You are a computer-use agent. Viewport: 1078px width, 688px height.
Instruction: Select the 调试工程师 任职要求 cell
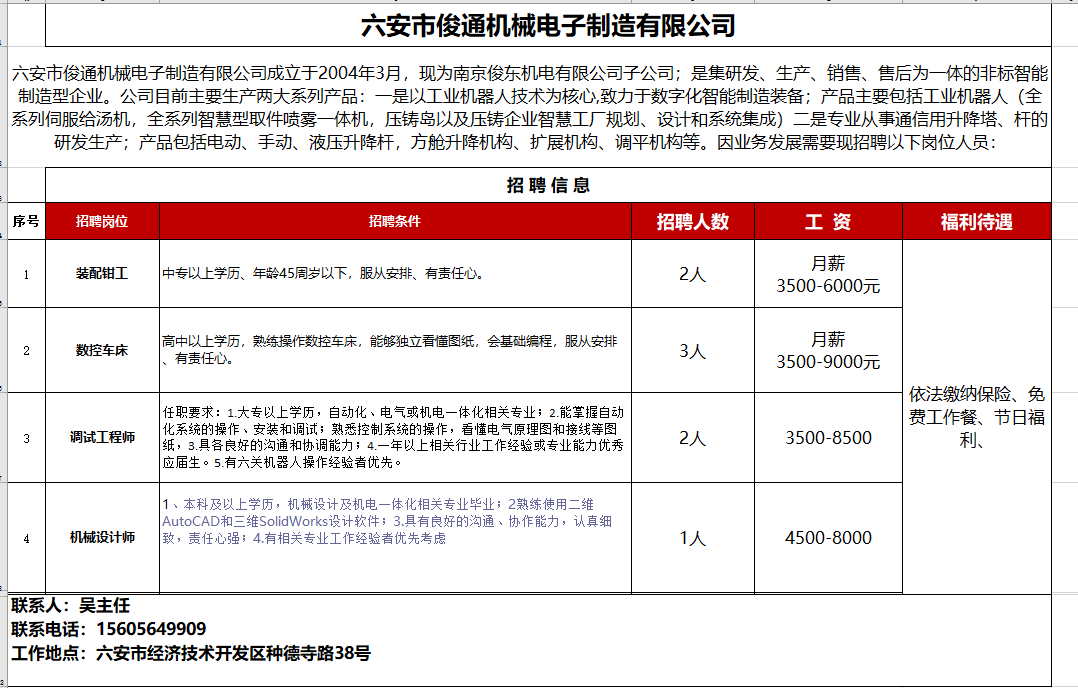(395, 438)
